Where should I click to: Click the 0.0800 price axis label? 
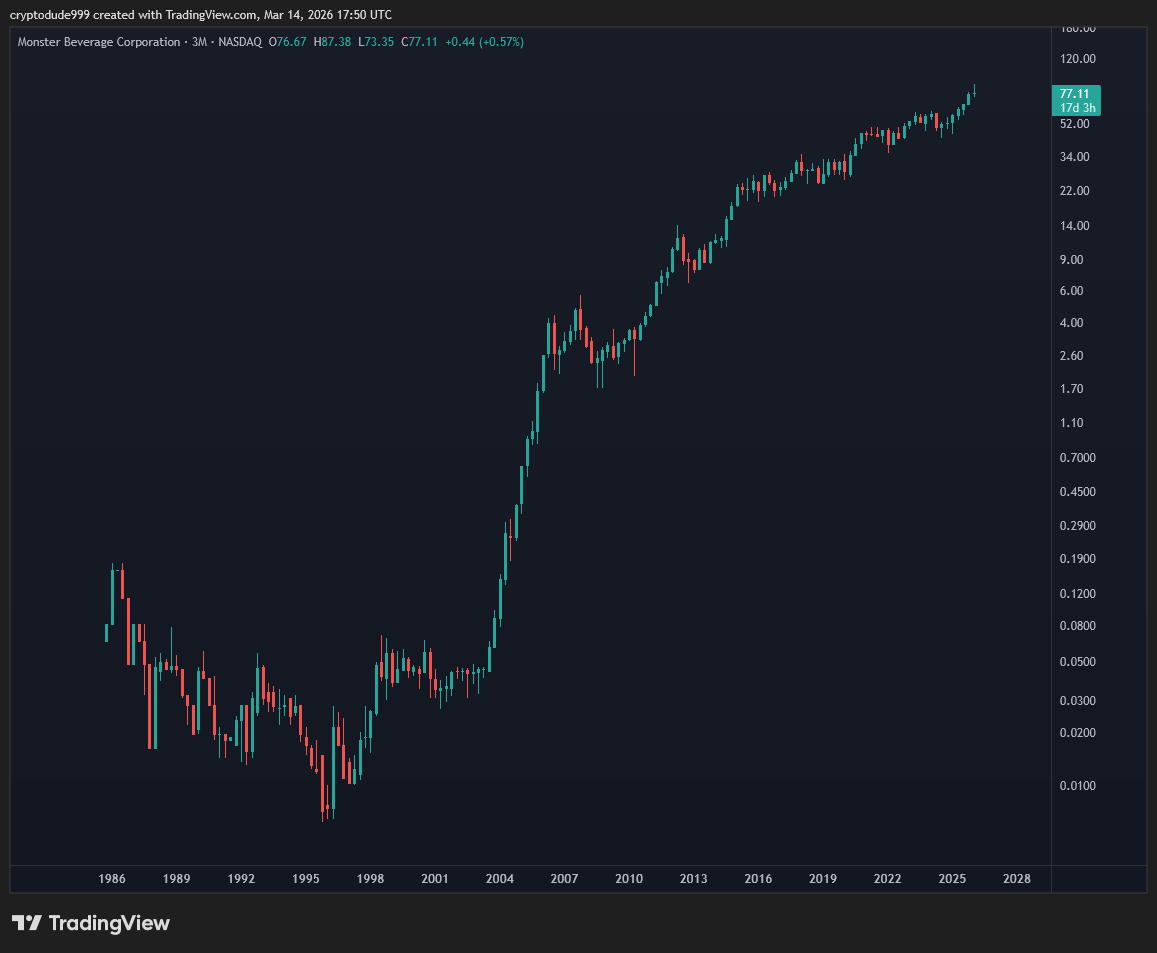point(1077,626)
